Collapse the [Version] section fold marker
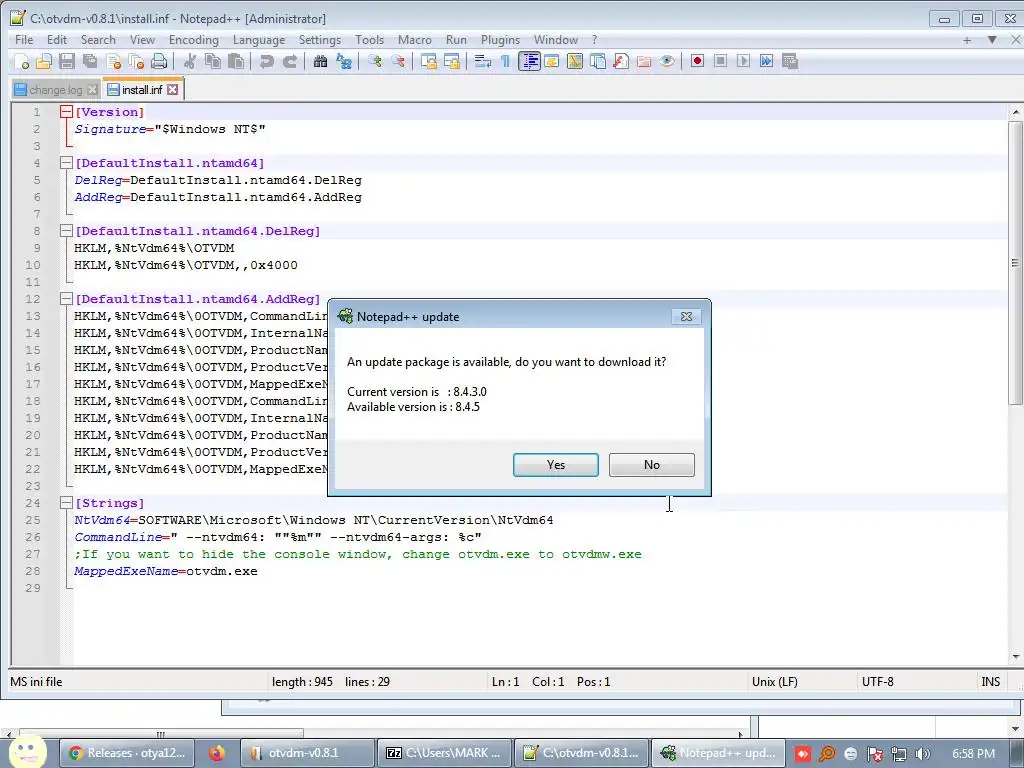The height and width of the screenshot is (768, 1024). click(x=66, y=112)
